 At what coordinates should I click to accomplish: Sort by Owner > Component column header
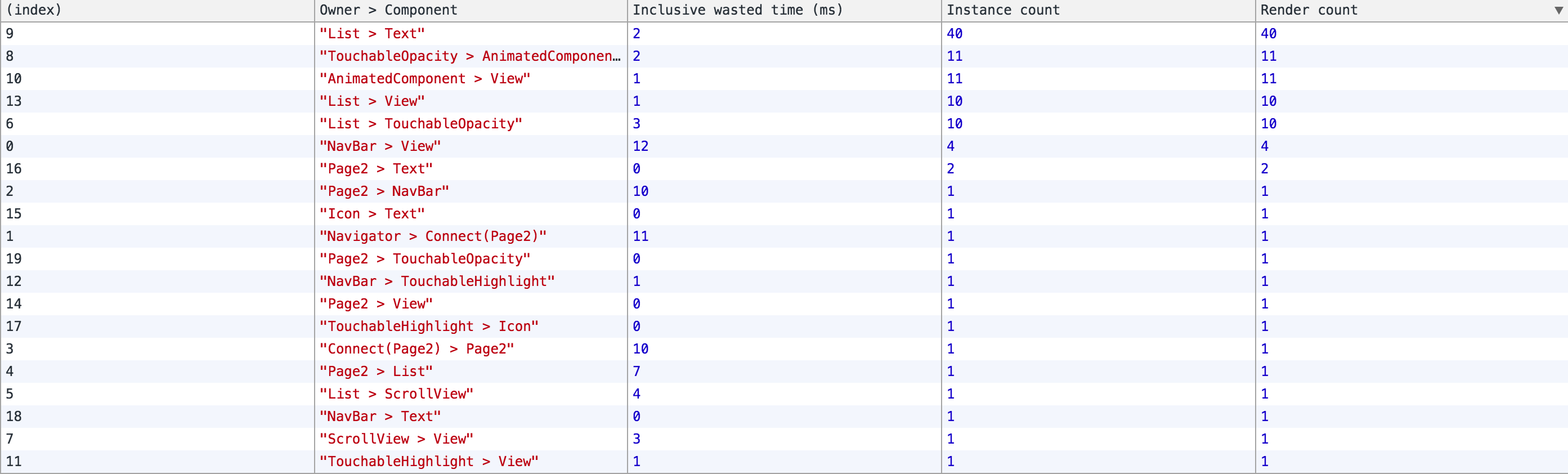pos(471,10)
